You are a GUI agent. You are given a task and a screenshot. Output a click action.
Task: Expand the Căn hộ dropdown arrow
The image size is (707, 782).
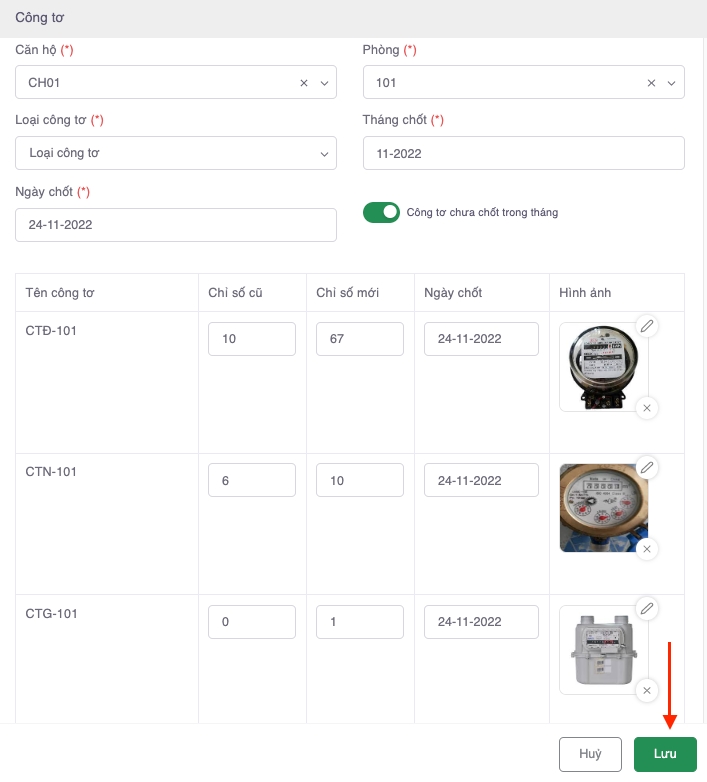coord(324,83)
